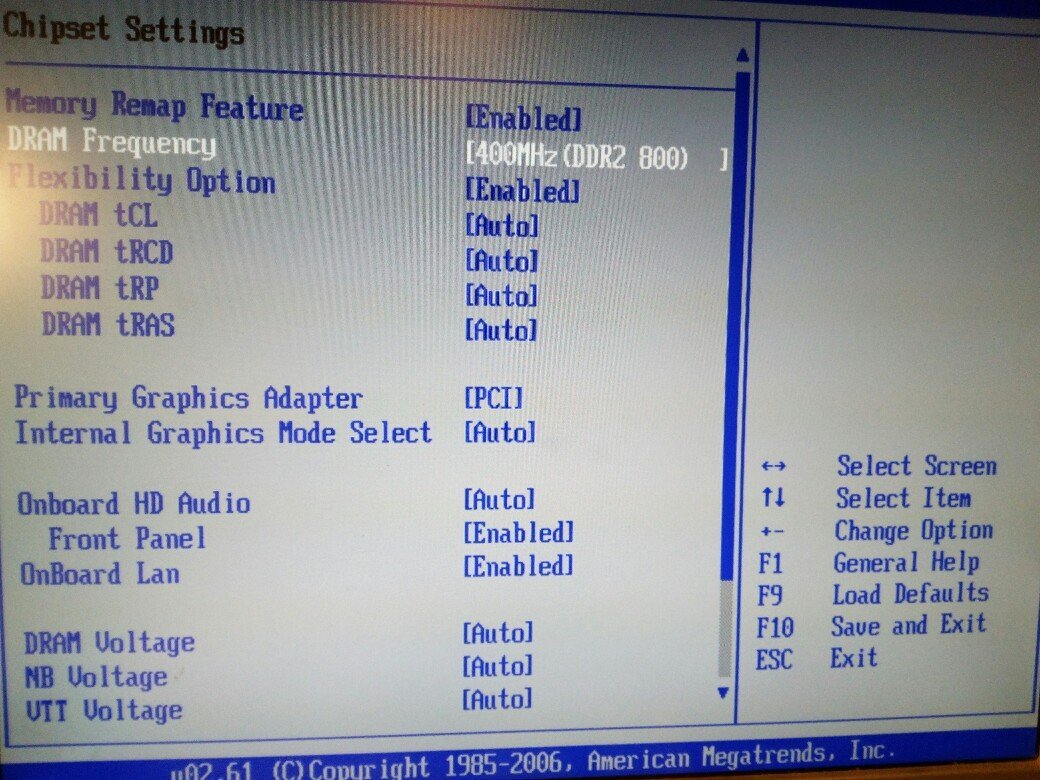Click the scrollbar down arrow

coord(724,693)
